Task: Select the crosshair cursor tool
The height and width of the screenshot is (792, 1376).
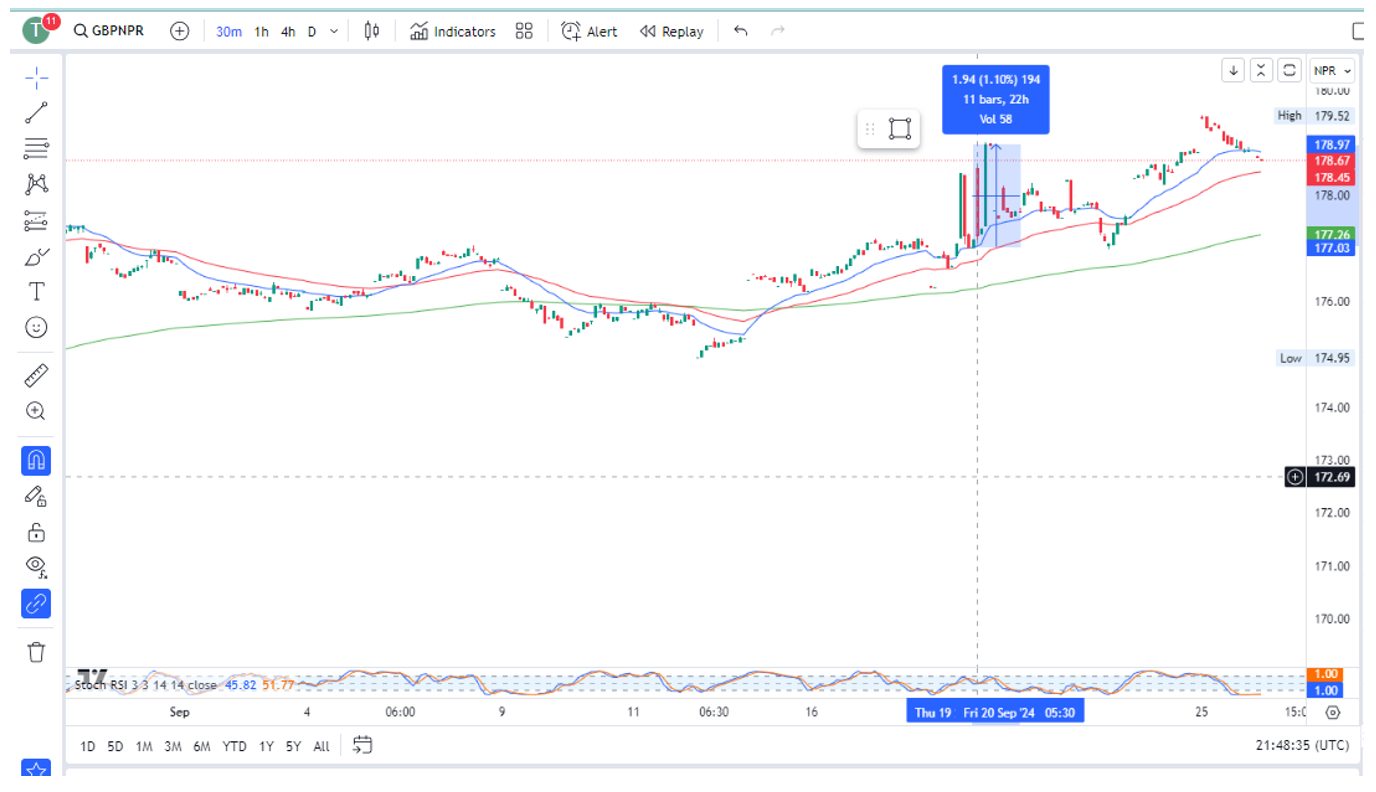Action: (x=36, y=77)
